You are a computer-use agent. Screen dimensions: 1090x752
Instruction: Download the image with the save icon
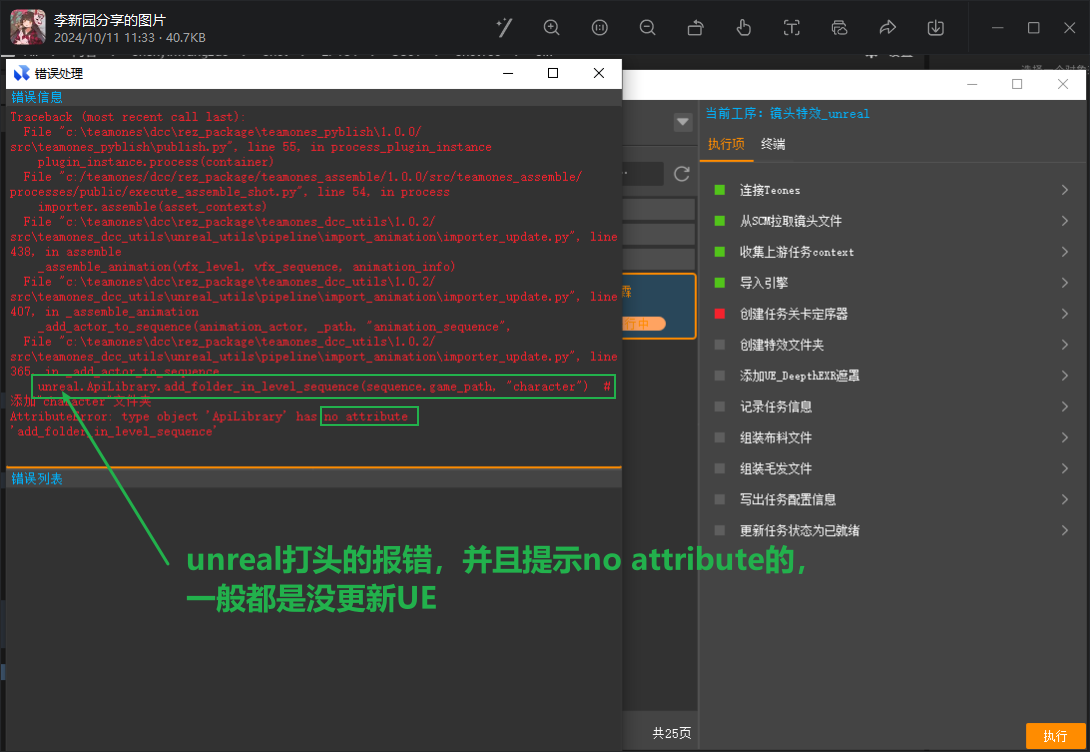[935, 28]
